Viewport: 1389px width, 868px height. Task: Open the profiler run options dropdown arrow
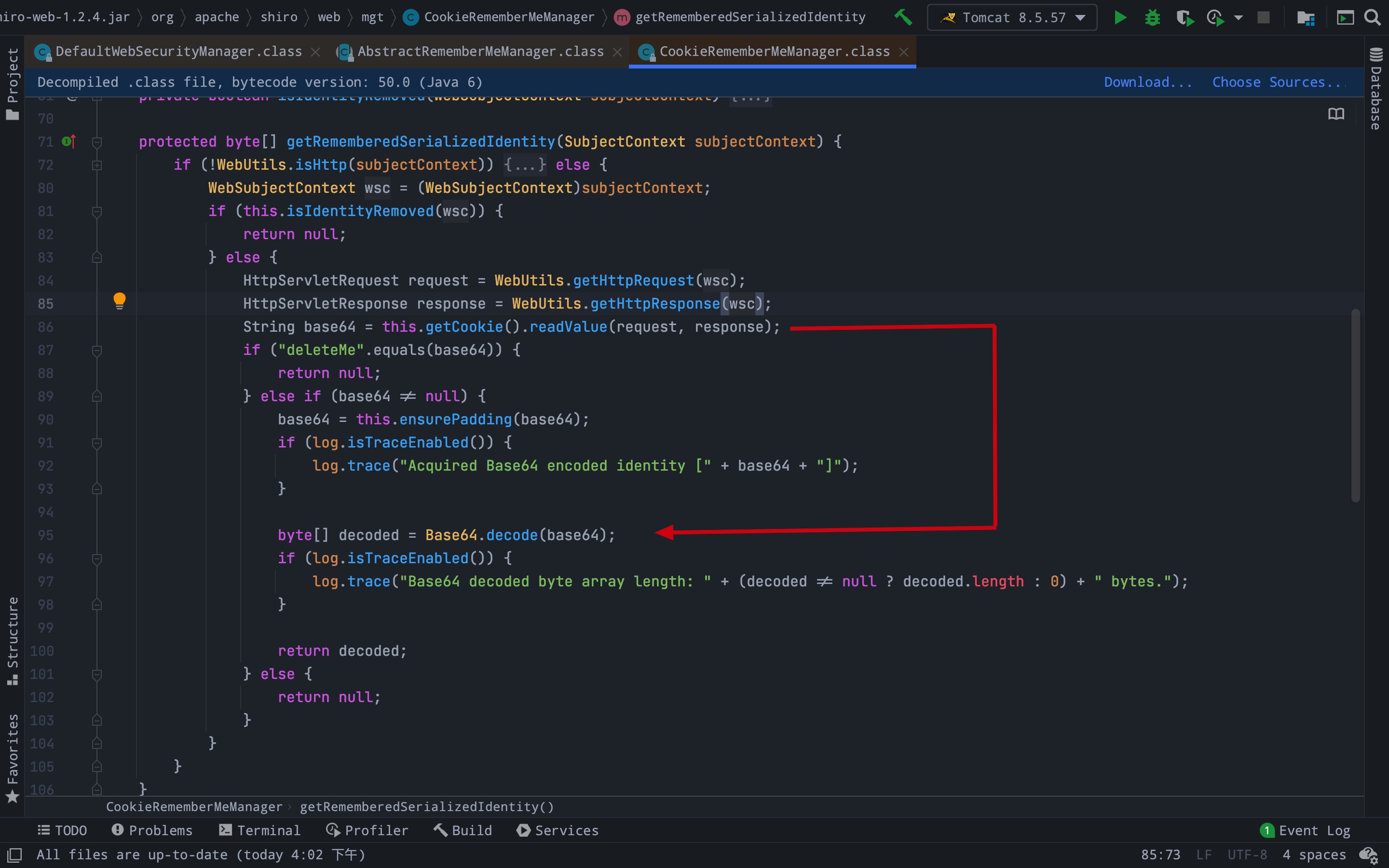coord(1239,18)
